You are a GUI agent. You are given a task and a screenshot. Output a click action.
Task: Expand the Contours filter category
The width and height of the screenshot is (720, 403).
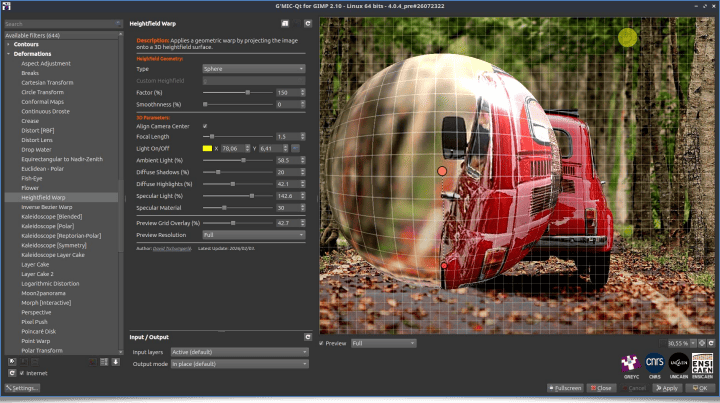point(9,45)
